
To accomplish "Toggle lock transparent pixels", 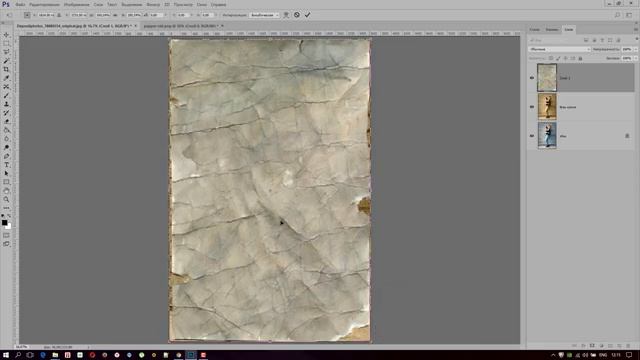I will click(551, 58).
